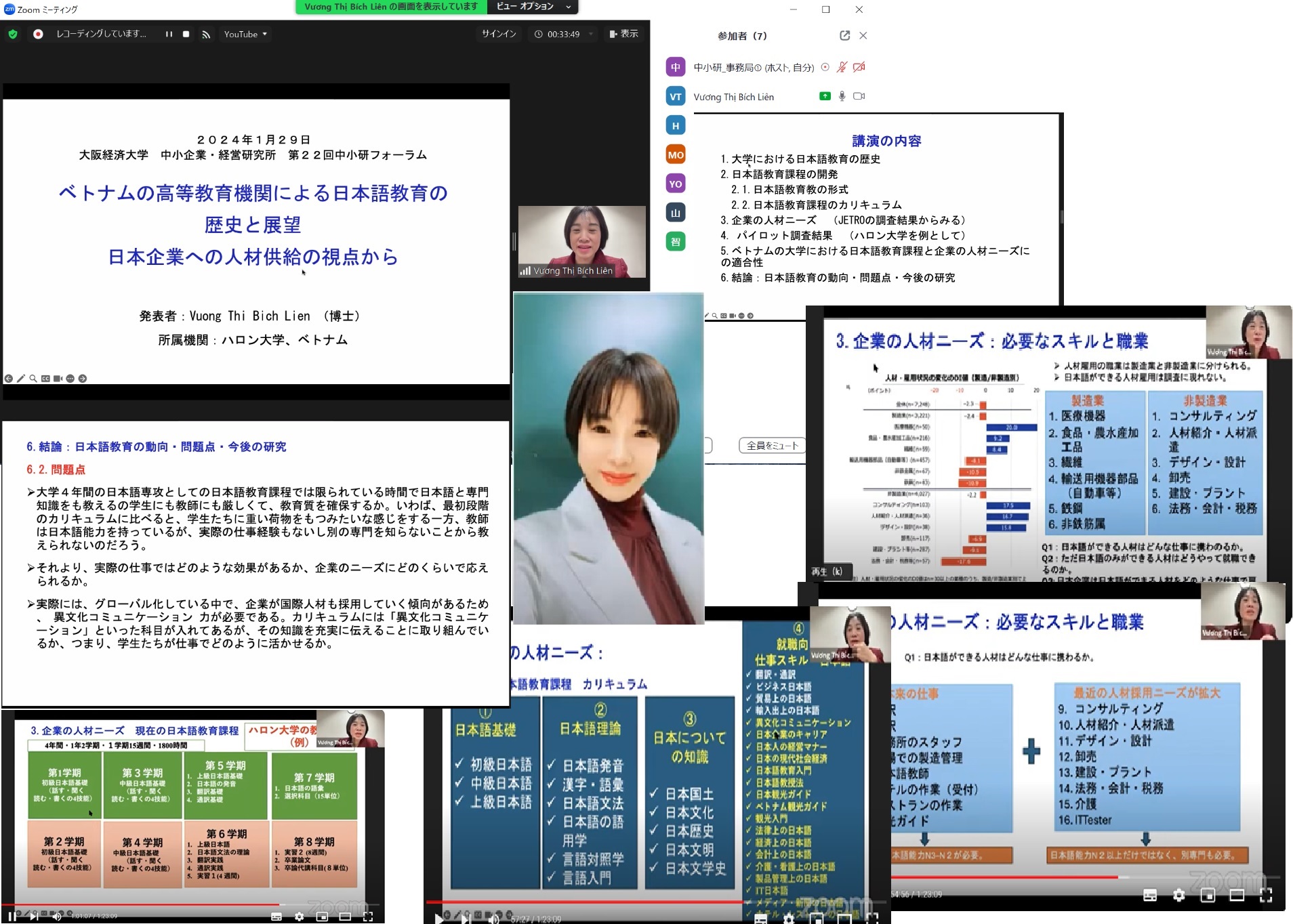Click the next slide arrow under the title slide
1293x924 pixels.
coord(83,379)
